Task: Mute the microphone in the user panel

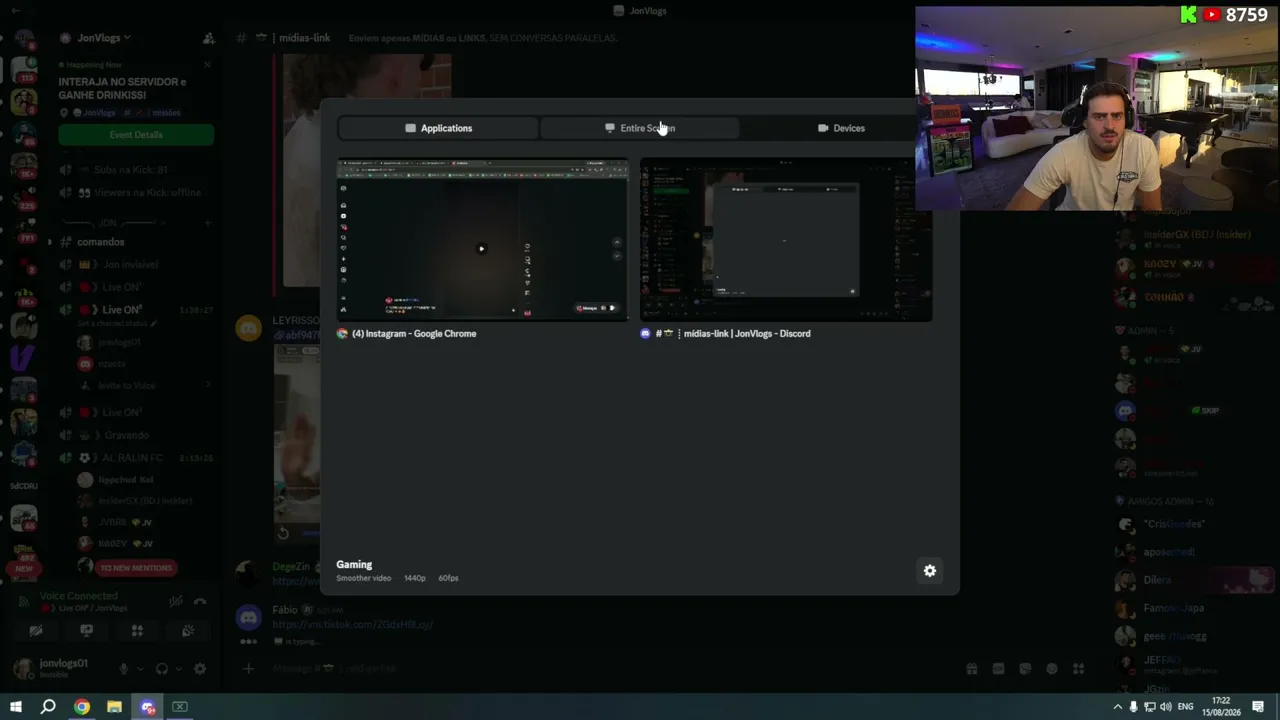Action: 124,669
